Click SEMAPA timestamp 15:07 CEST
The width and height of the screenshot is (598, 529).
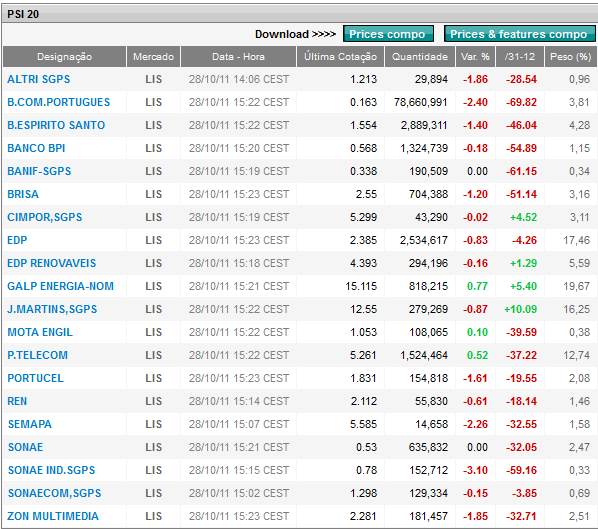[239, 424]
